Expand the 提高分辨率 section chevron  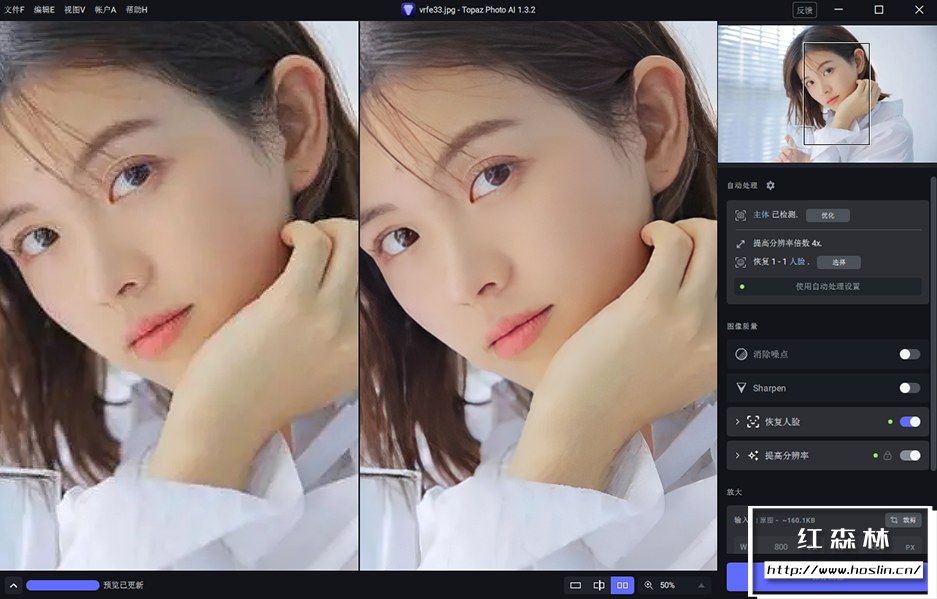coord(737,456)
